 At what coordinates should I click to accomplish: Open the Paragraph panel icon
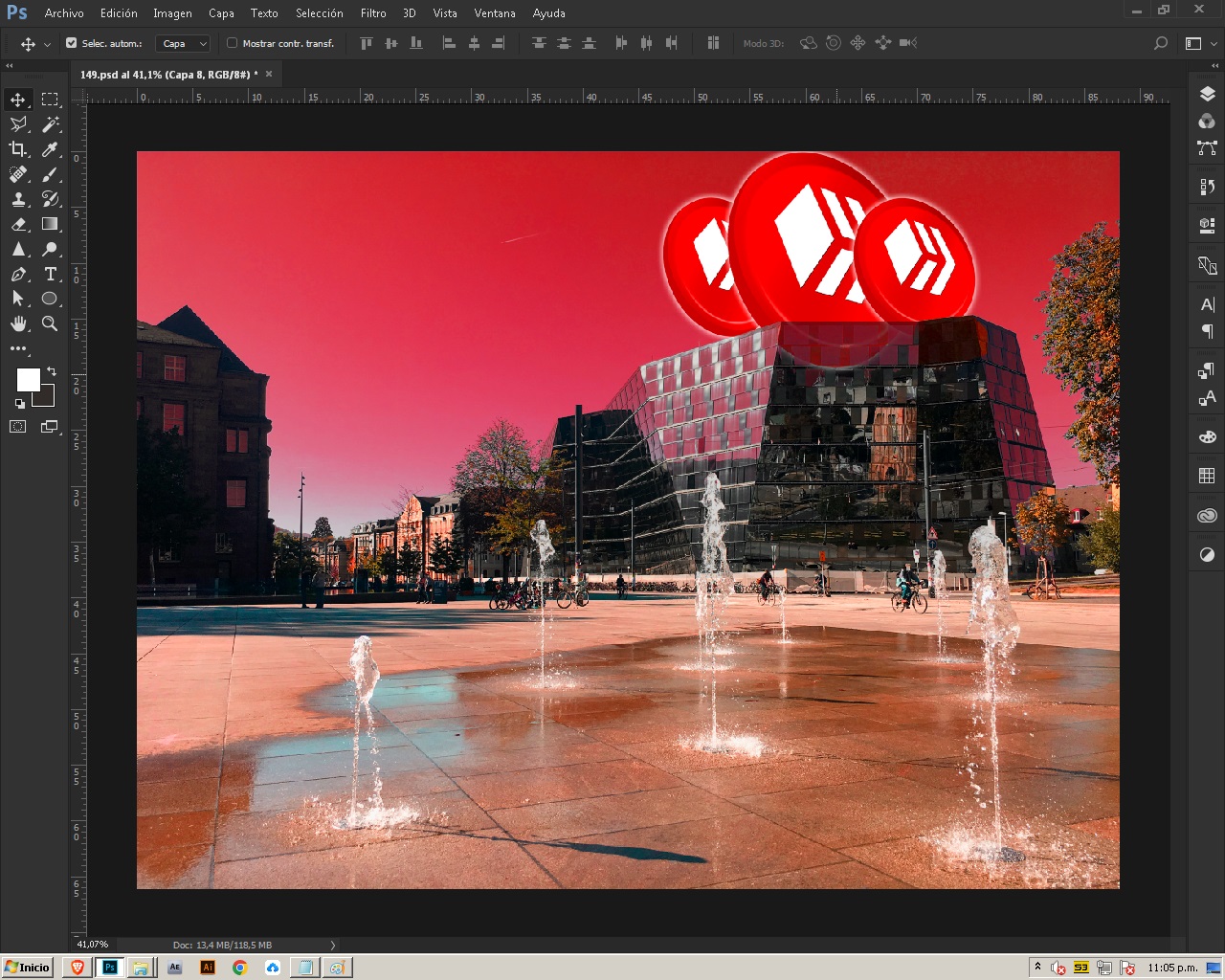(1207, 331)
